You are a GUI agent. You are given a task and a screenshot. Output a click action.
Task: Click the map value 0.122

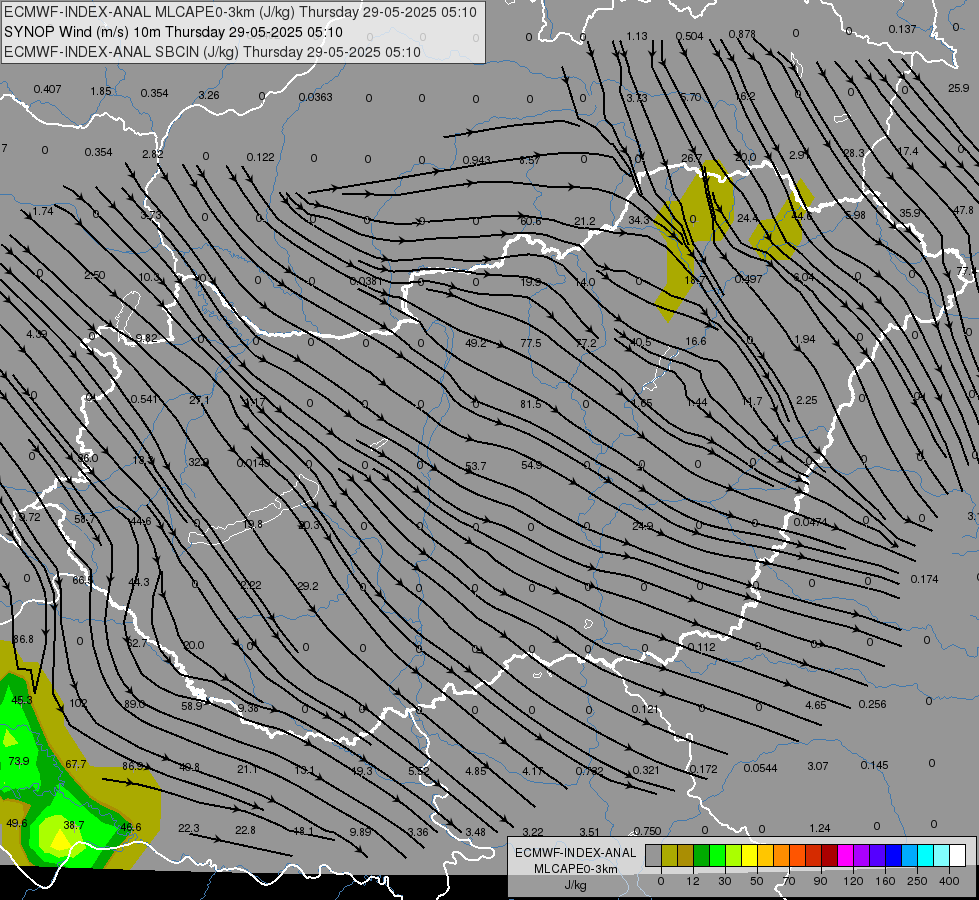pyautogui.click(x=260, y=157)
